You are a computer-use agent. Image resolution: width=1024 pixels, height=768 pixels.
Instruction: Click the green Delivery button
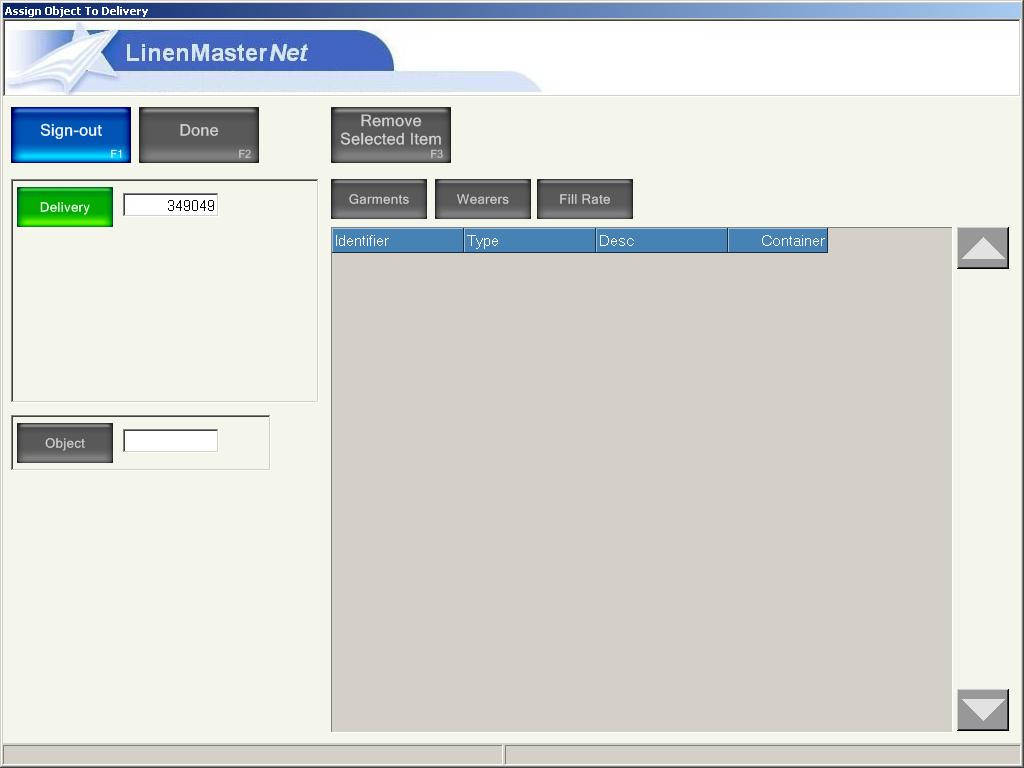point(65,207)
